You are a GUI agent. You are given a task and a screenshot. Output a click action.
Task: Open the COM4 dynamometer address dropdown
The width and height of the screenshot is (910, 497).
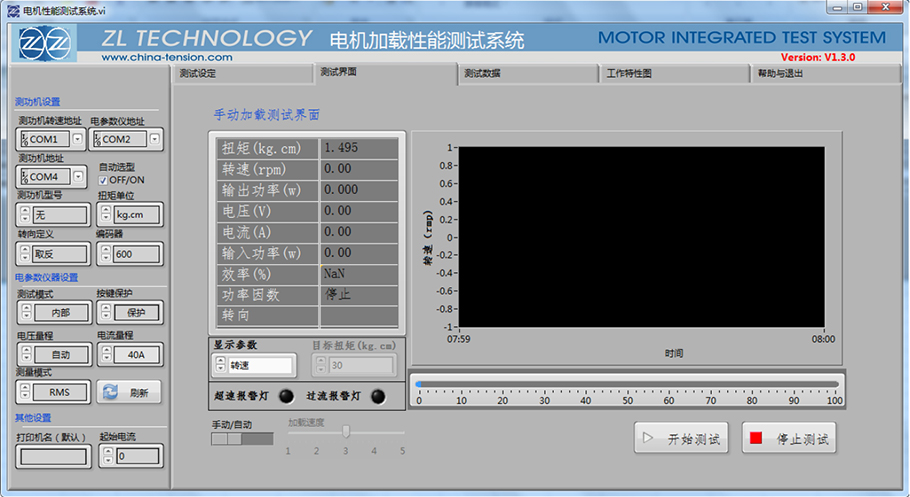pos(77,176)
